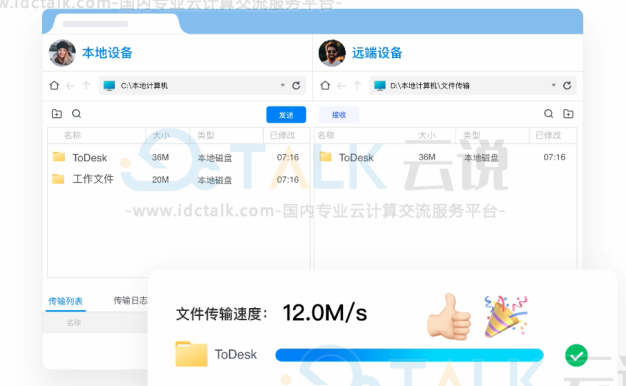Click the remote path field D:\本地计算机\文件传输
The image size is (626, 386).
pos(473,85)
